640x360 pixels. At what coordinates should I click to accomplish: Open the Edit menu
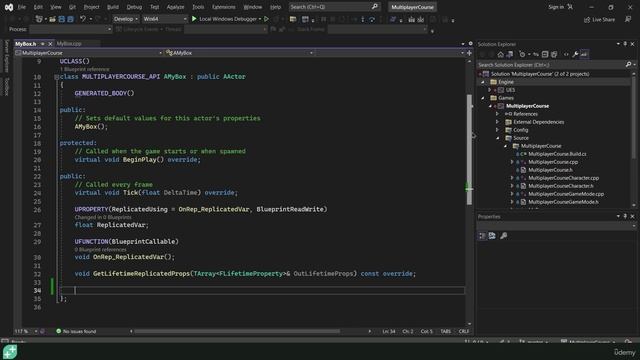click(38, 7)
